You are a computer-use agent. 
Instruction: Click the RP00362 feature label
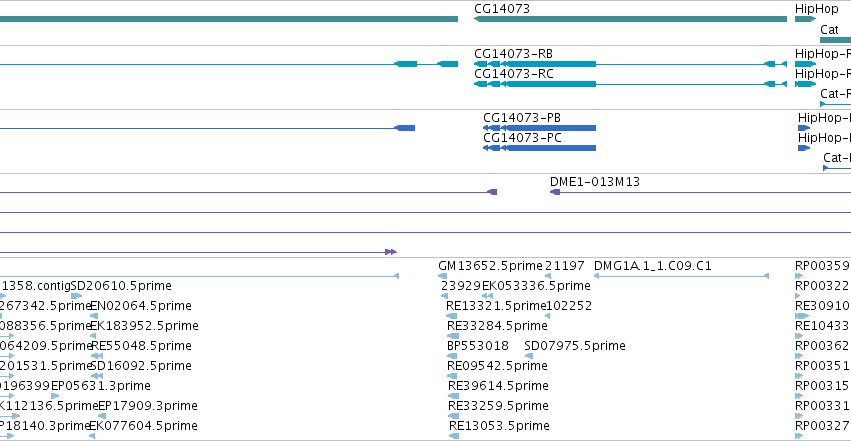823,346
